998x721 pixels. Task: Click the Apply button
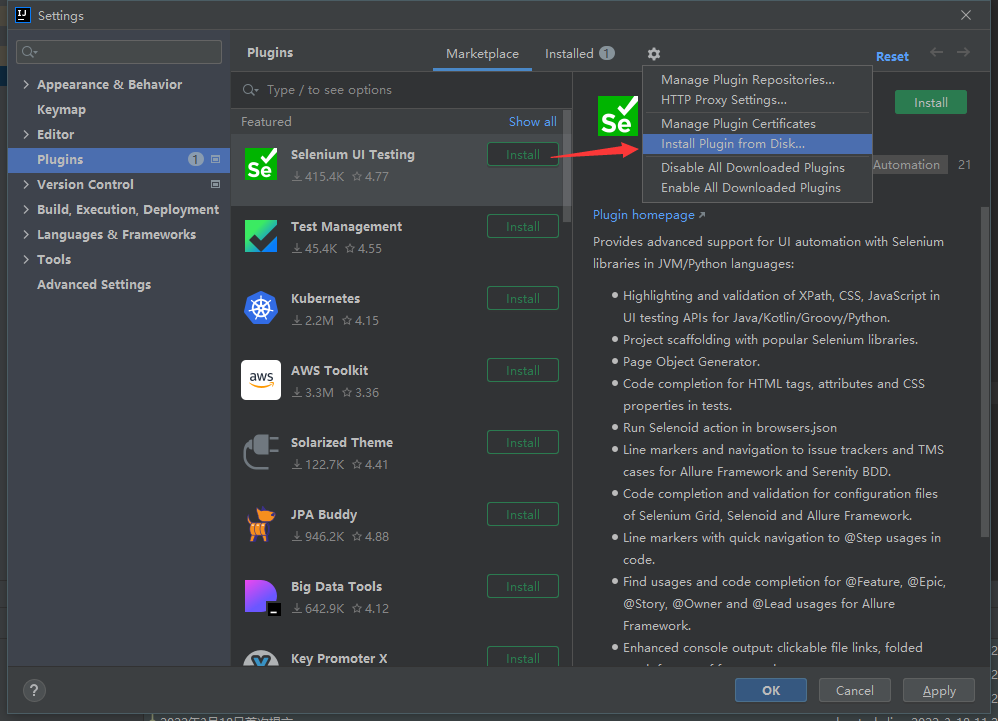tap(939, 690)
